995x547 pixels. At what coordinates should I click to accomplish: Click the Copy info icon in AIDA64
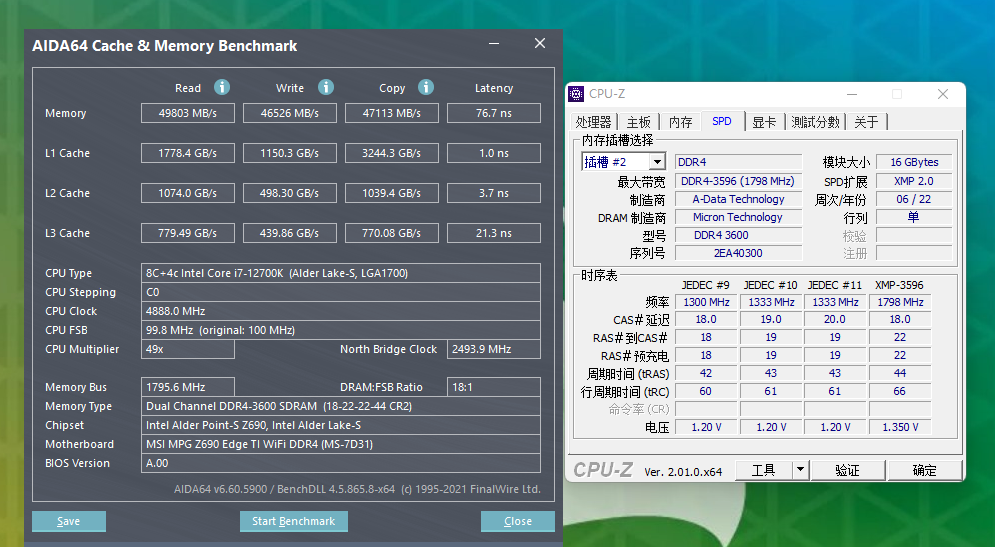tap(426, 87)
